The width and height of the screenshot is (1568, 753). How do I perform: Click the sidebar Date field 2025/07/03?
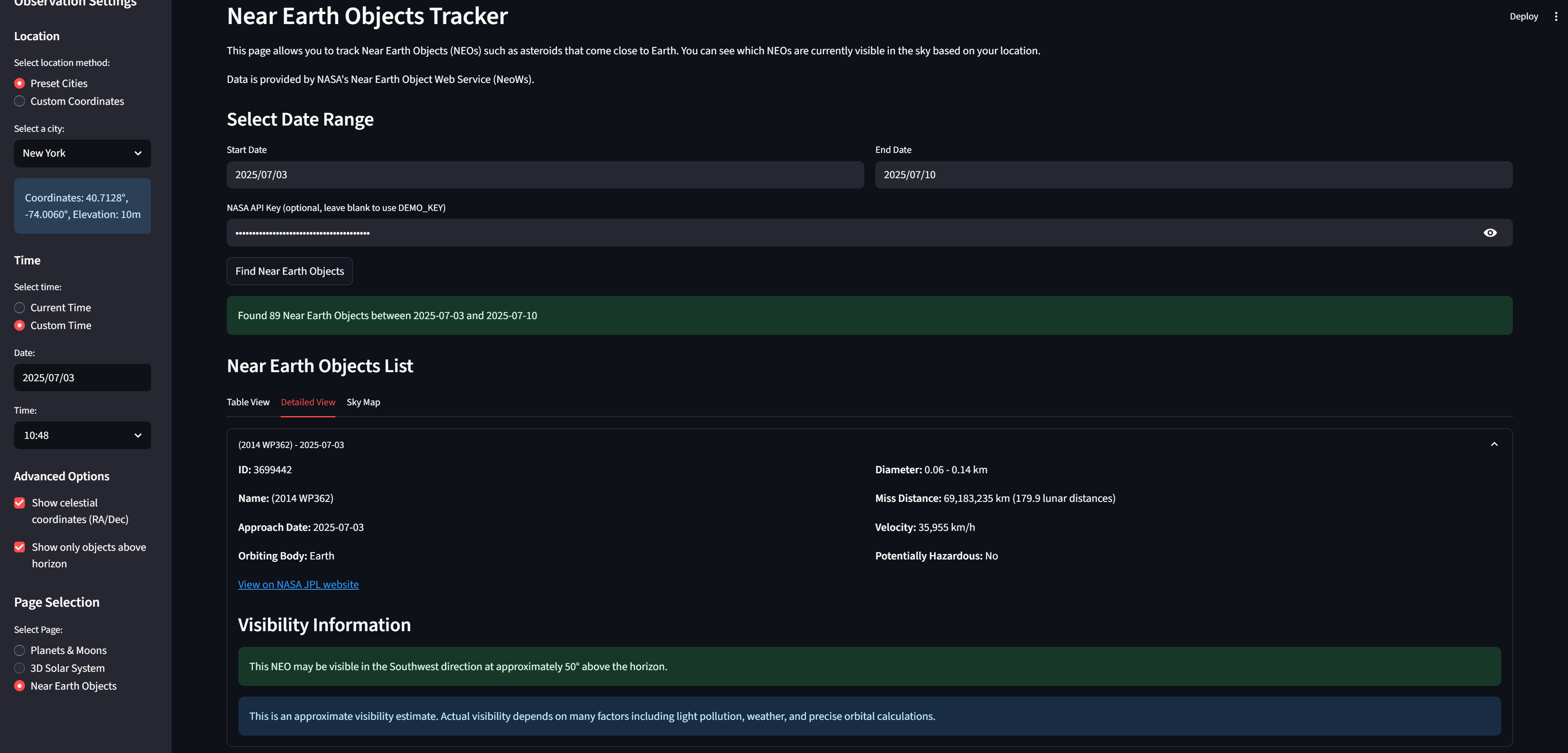tap(82, 378)
